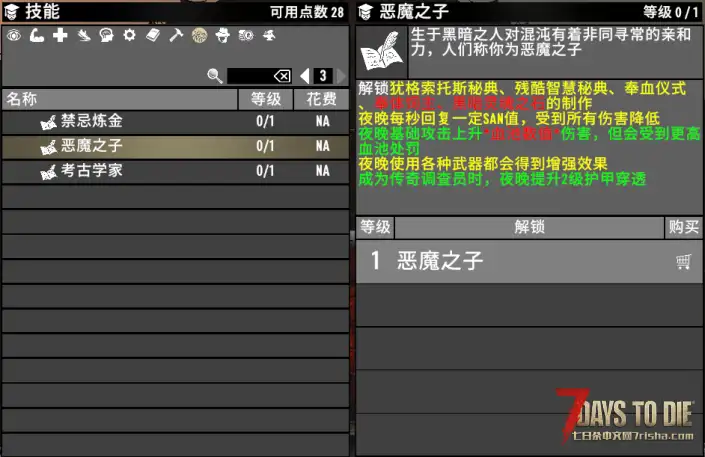Click the 恶魔之子 panel graduation cap icon
The height and width of the screenshot is (457, 705).
coord(366,12)
